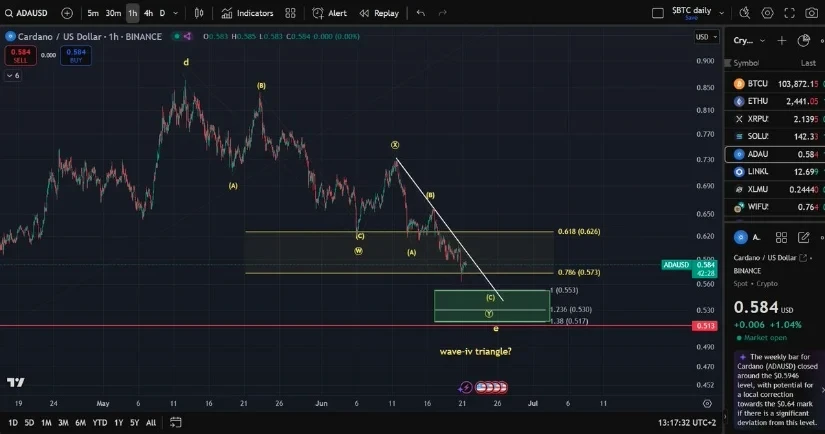Select 1D date range
Viewport: 825px width, 434px height.
13,422
